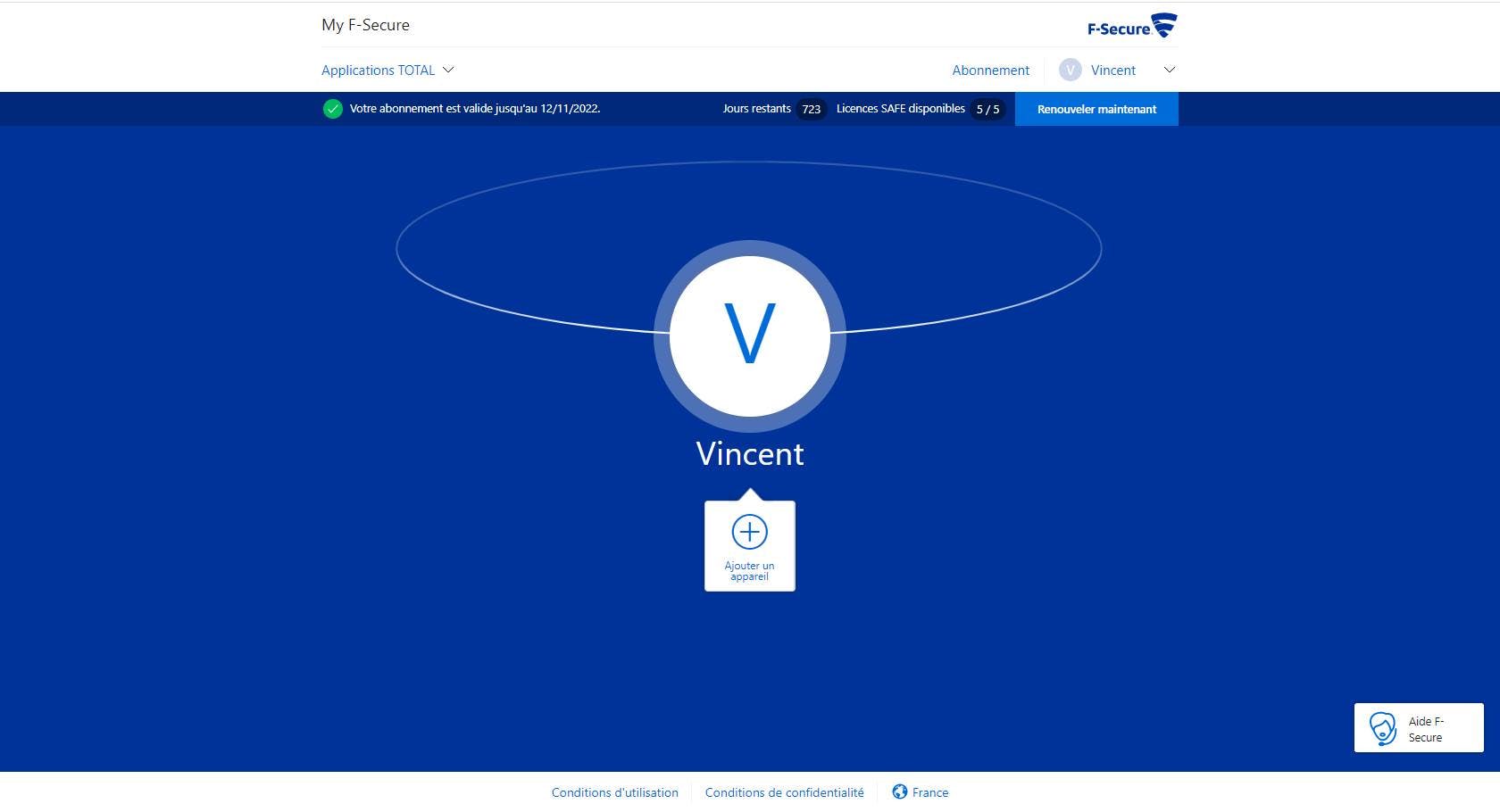The image size is (1500, 812).
Task: Click Renouveler maintenant button
Action: pyautogui.click(x=1096, y=109)
